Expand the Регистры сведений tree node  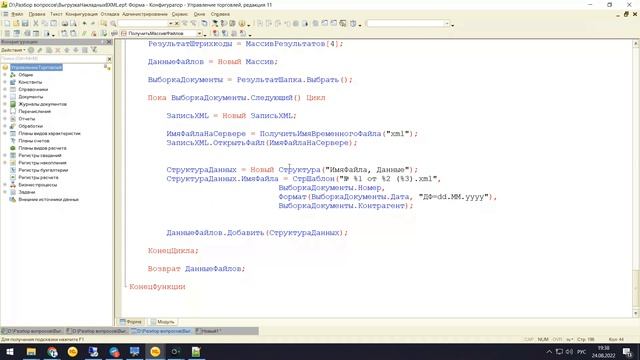[x=5, y=156]
